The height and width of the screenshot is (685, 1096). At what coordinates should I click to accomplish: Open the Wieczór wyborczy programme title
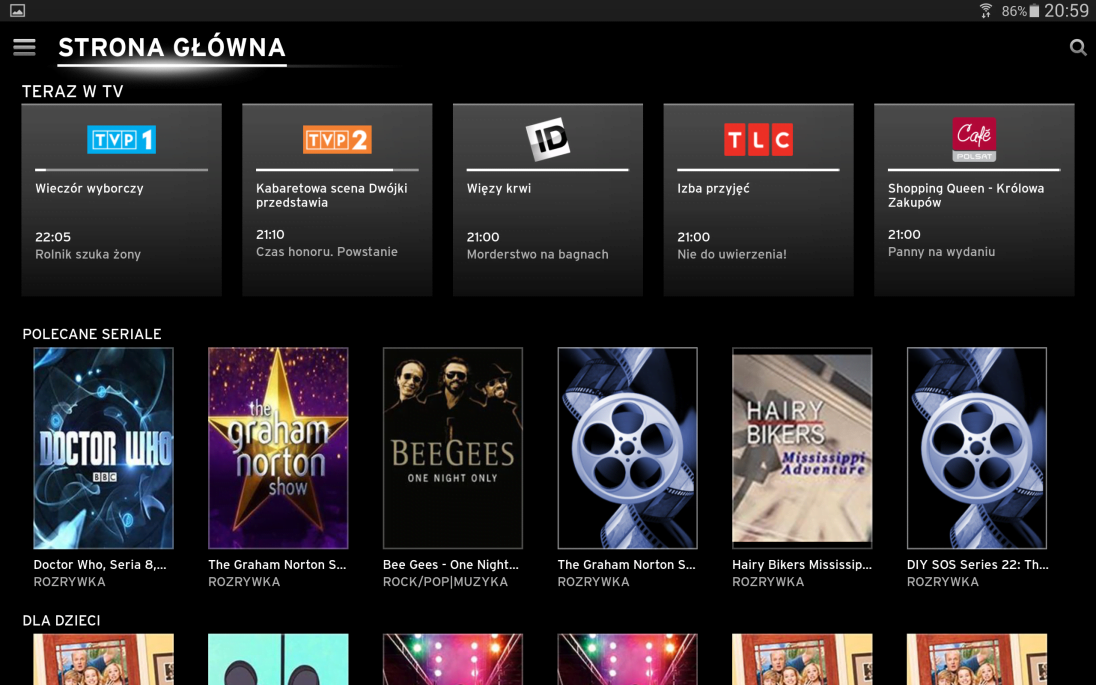coord(89,188)
